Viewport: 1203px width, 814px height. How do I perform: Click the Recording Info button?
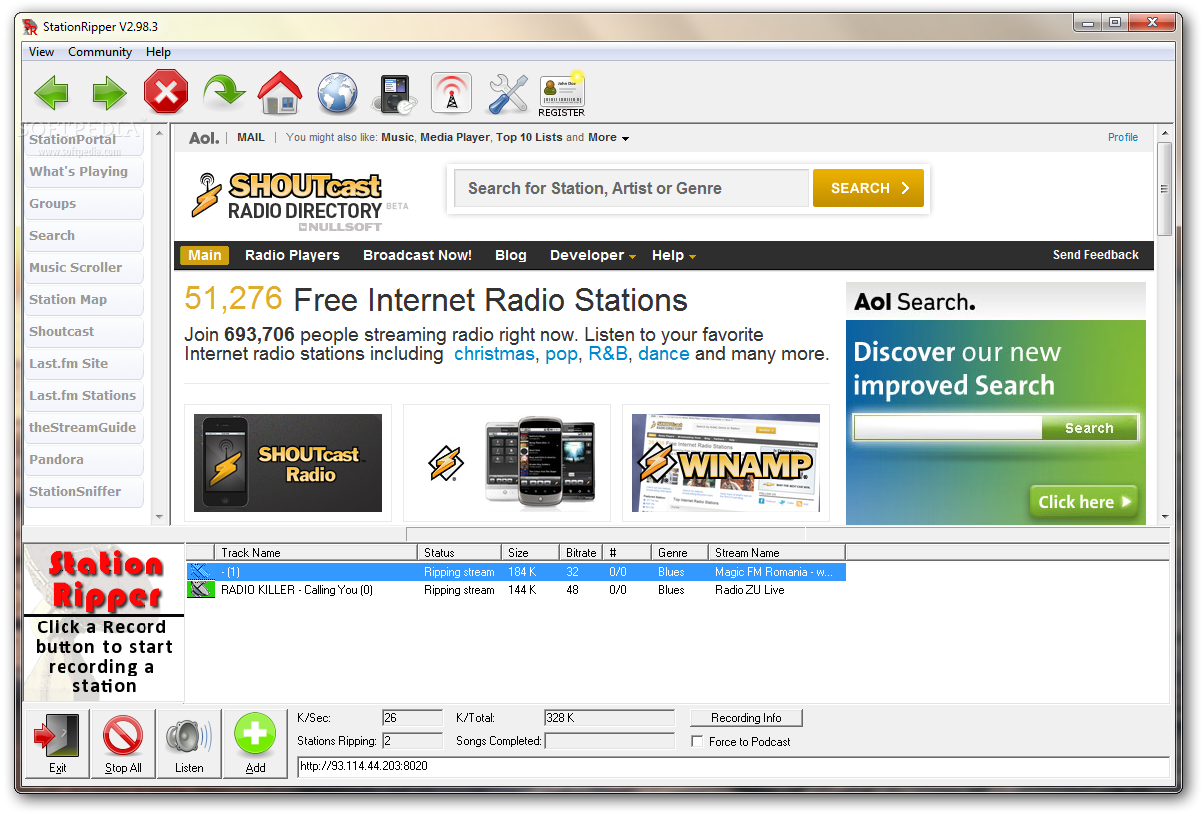746,718
